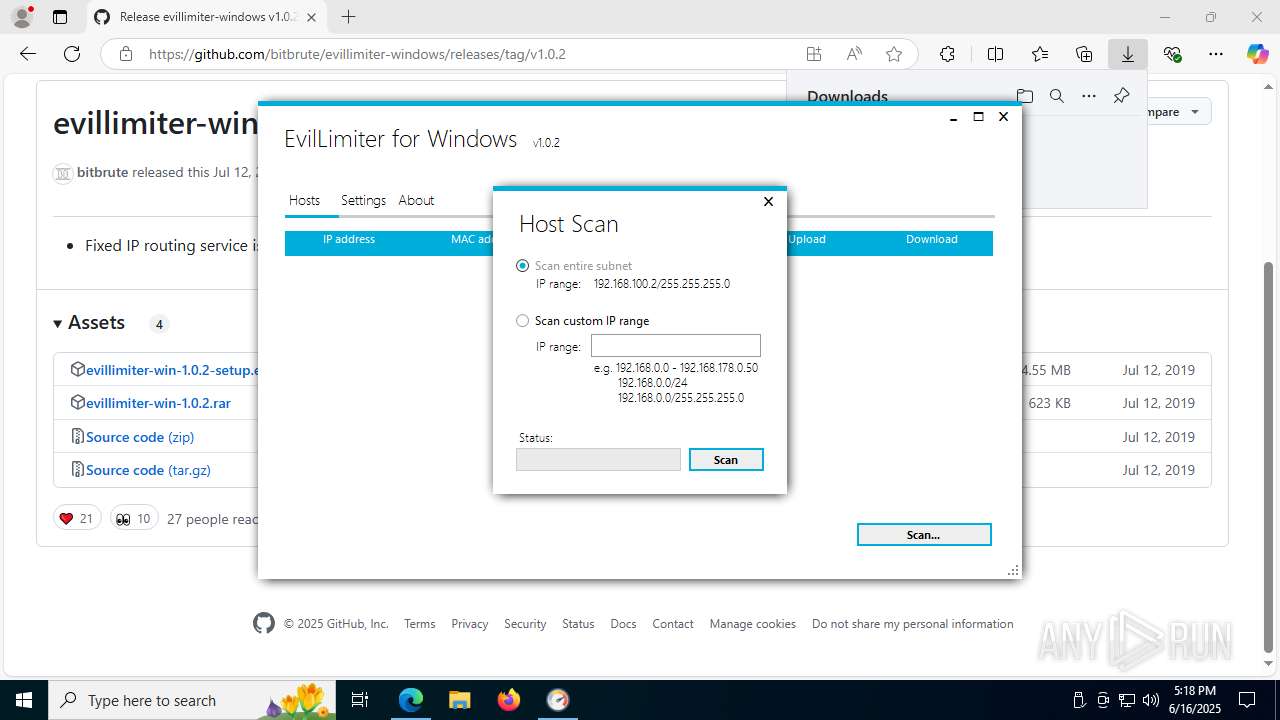Image resolution: width=1280 pixels, height=720 pixels.
Task: Search downloads with magnifier icon
Action: [1057, 96]
